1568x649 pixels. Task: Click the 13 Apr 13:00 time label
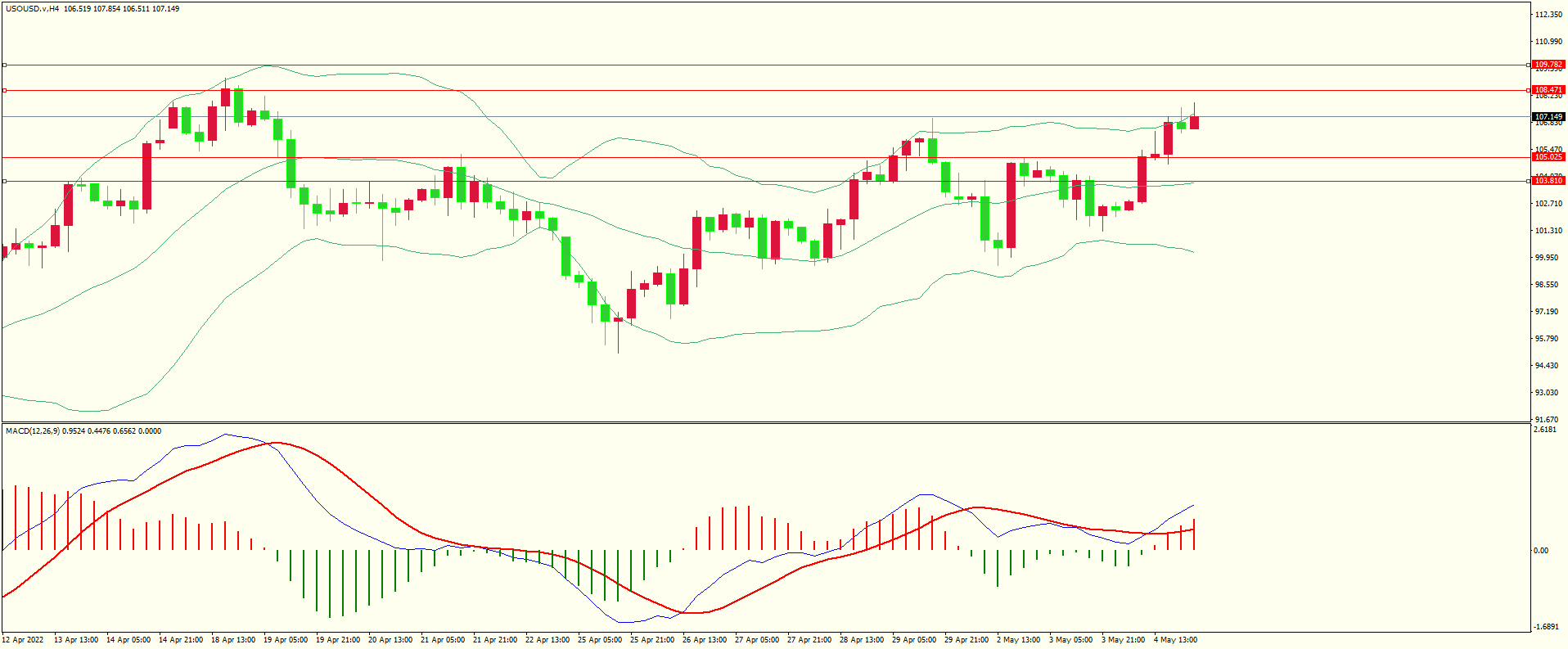click(76, 640)
